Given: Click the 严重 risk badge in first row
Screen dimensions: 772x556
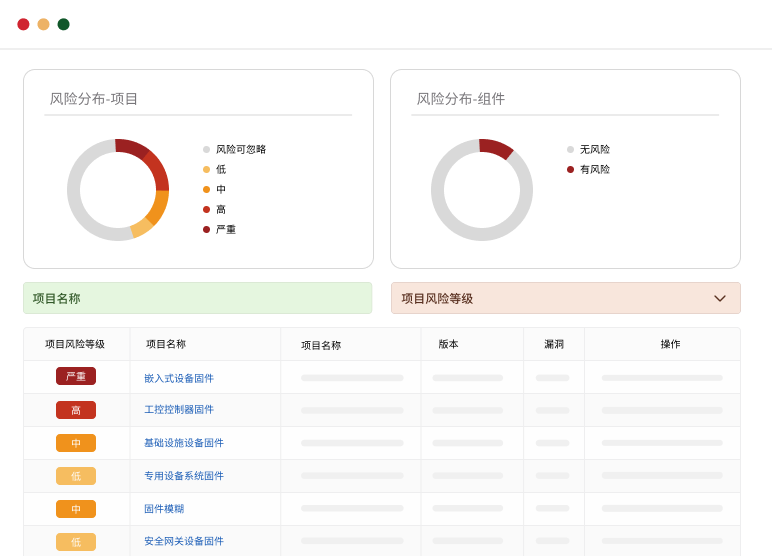Looking at the screenshot, I should (76, 376).
